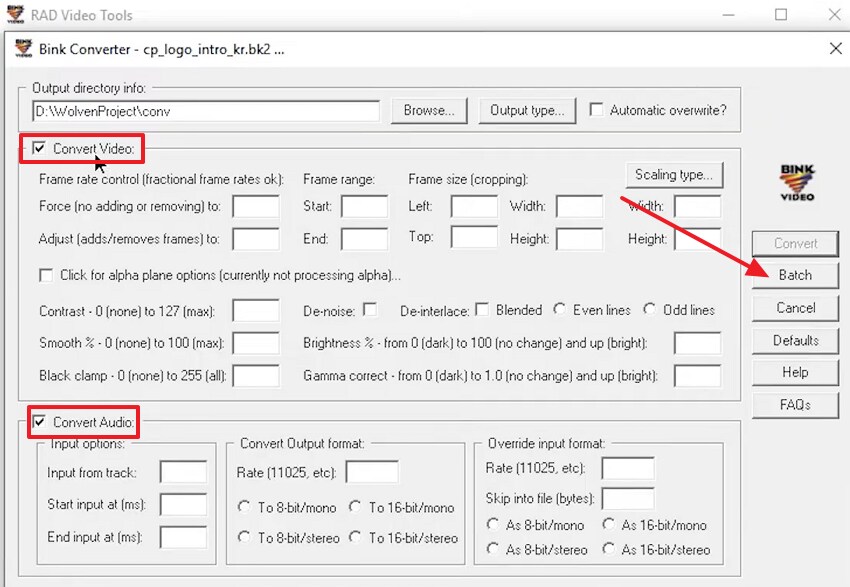Click the Adjust frame rate field
The width and height of the screenshot is (850, 587).
(256, 239)
